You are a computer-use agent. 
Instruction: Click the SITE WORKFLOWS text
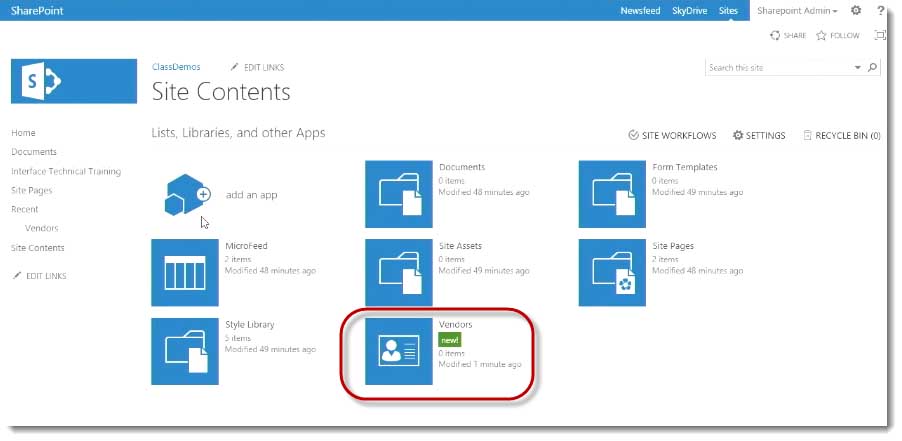pyautogui.click(x=679, y=136)
